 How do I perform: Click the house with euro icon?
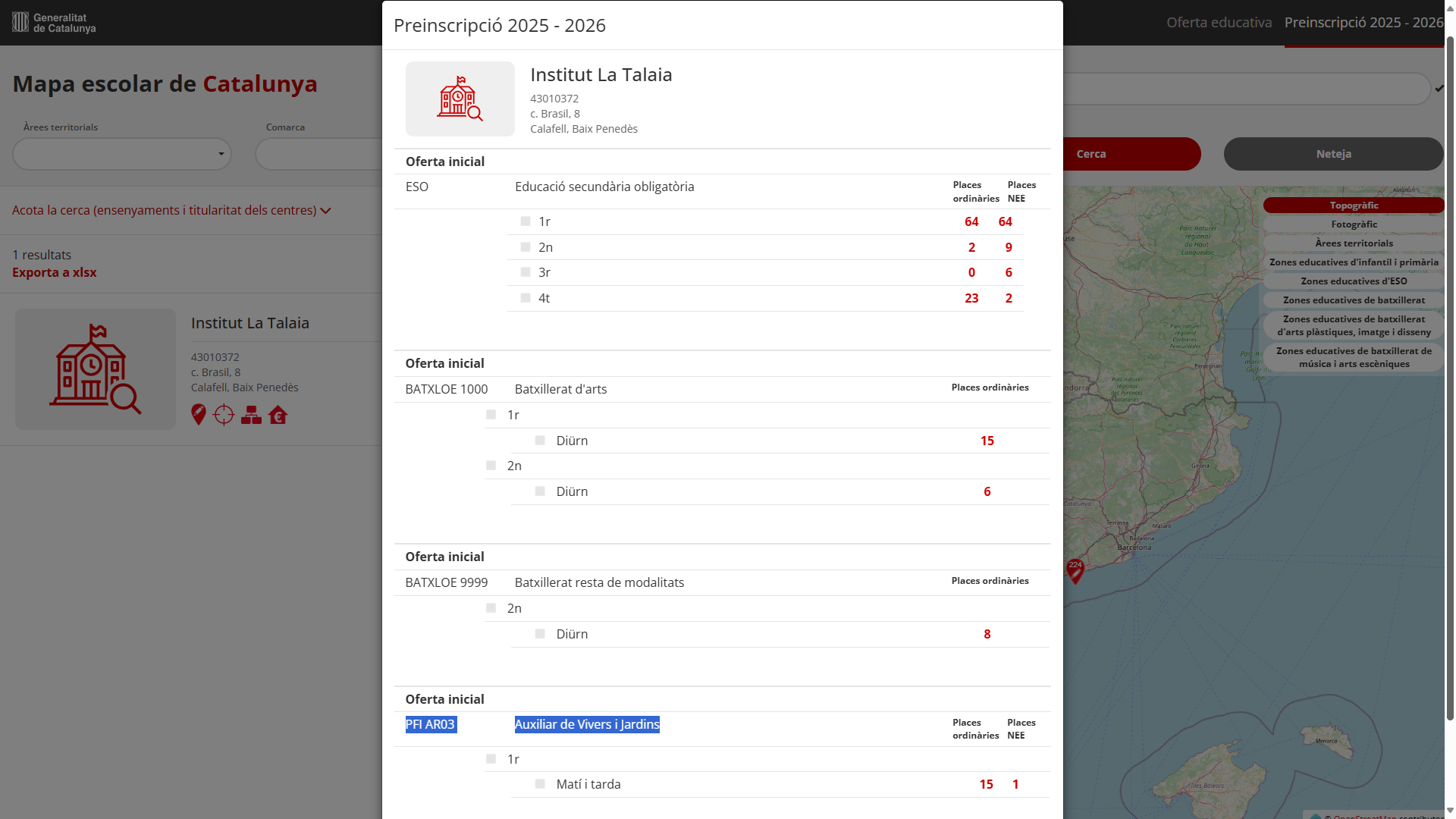(x=278, y=415)
